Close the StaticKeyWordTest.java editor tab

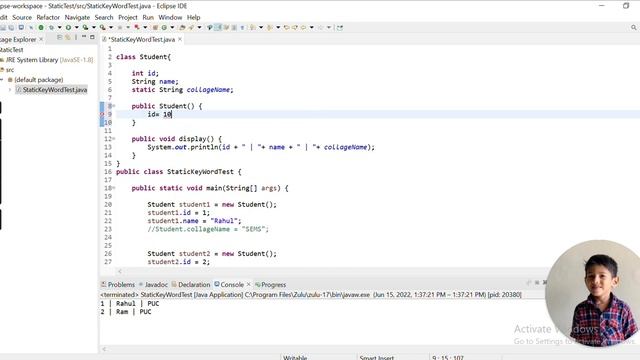tap(180, 39)
